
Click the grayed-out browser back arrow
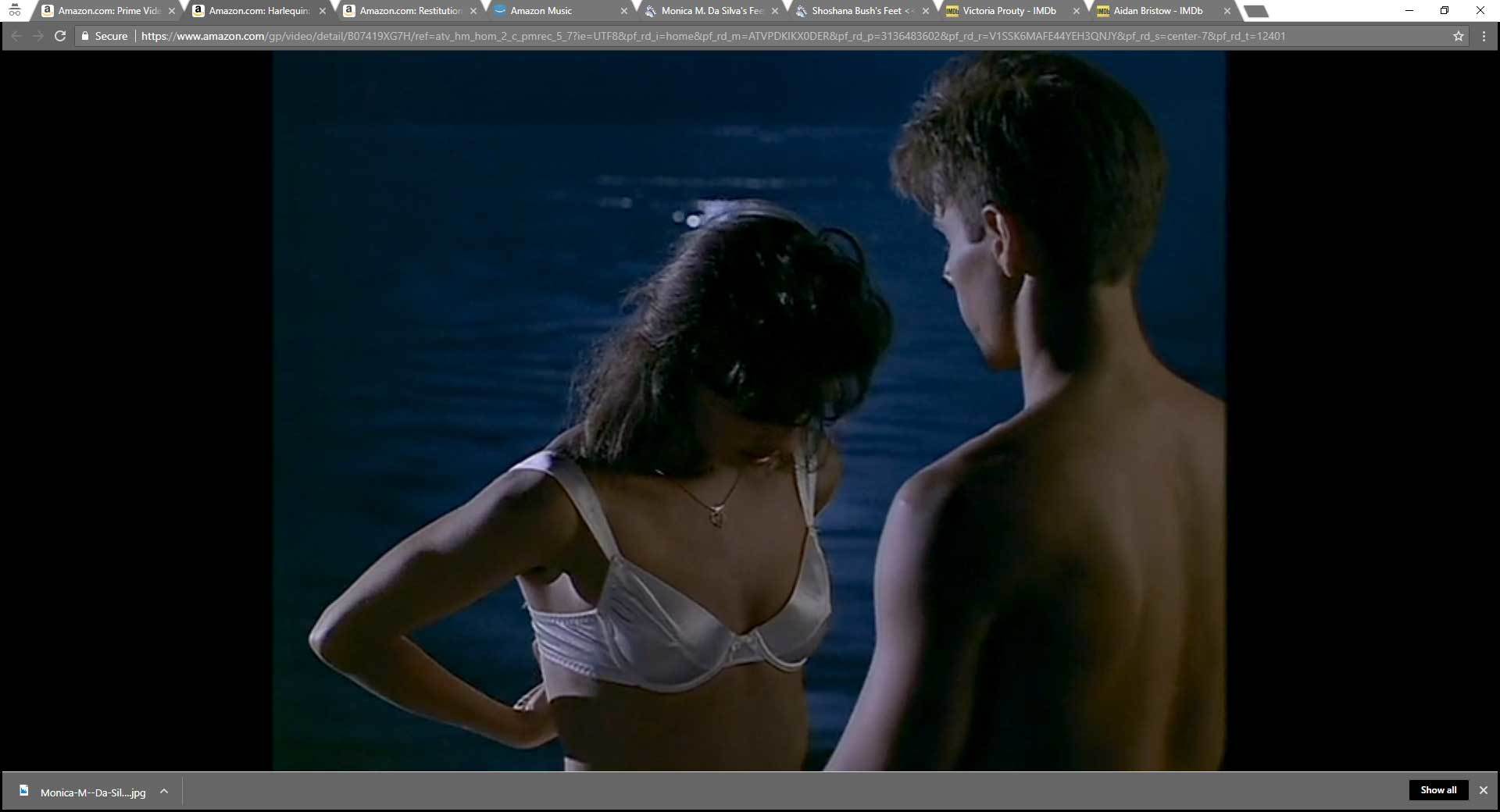pyautogui.click(x=16, y=36)
